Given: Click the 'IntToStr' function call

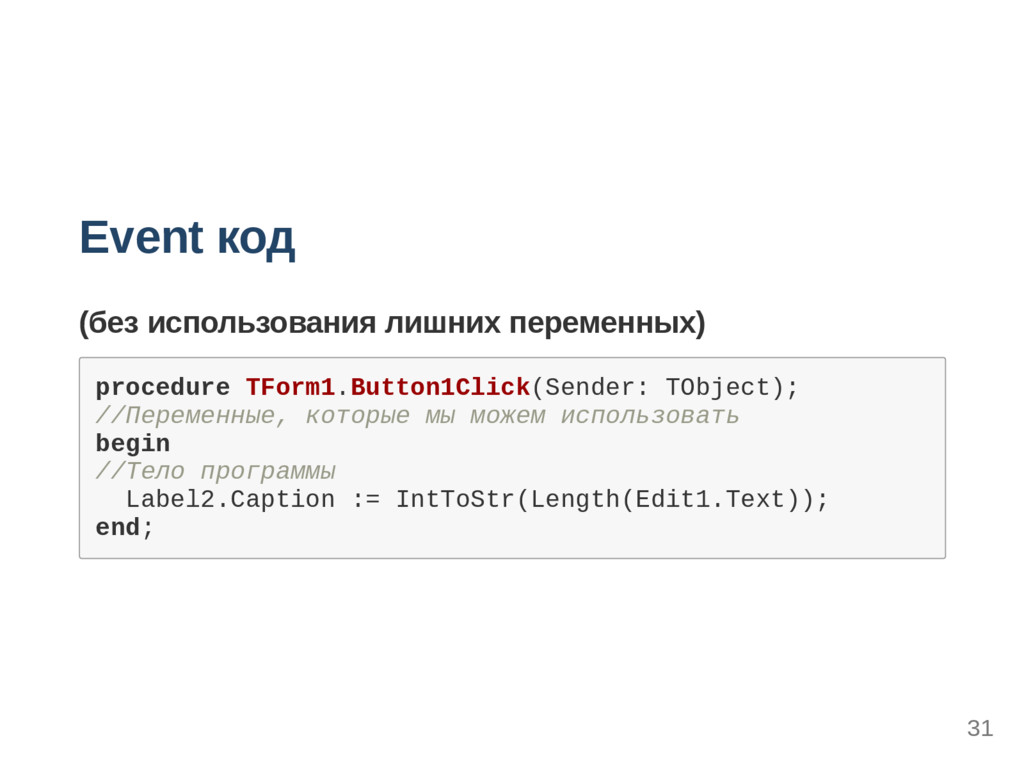Looking at the screenshot, I should pos(455,500).
